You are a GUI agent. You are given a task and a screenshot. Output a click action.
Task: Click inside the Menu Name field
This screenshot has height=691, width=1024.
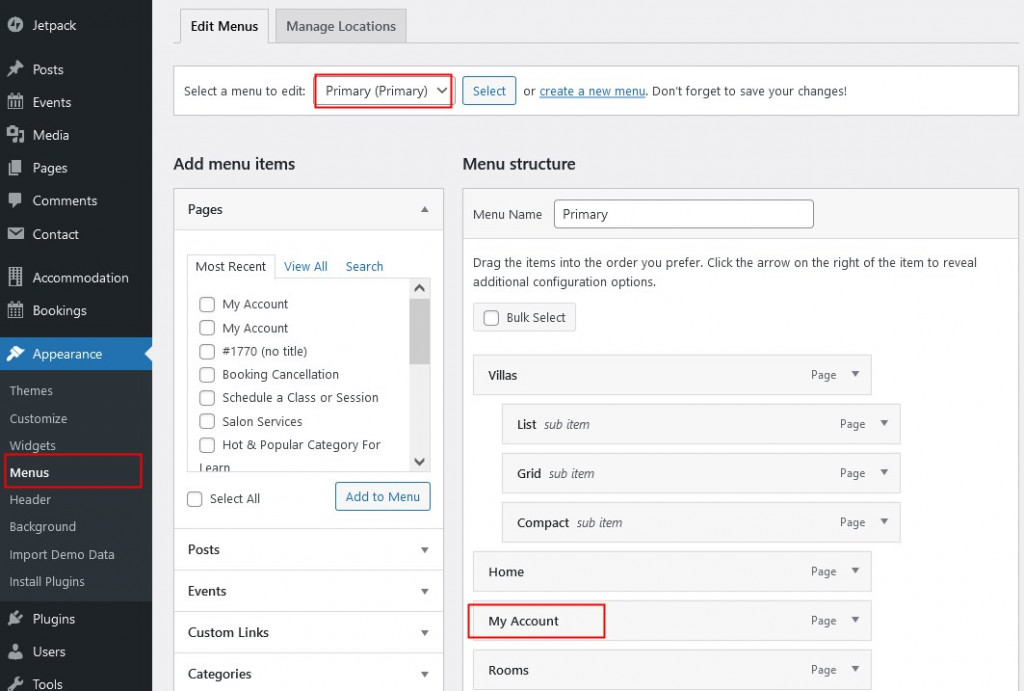click(x=683, y=213)
